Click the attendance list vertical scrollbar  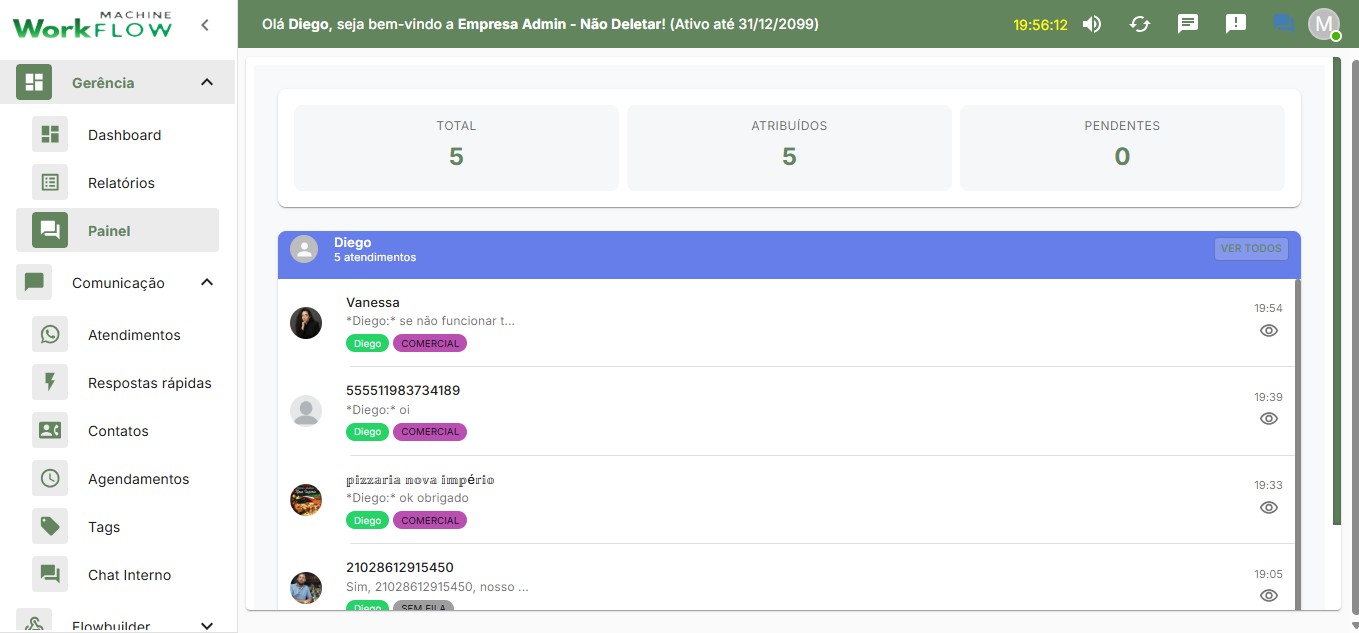[x=1297, y=450]
